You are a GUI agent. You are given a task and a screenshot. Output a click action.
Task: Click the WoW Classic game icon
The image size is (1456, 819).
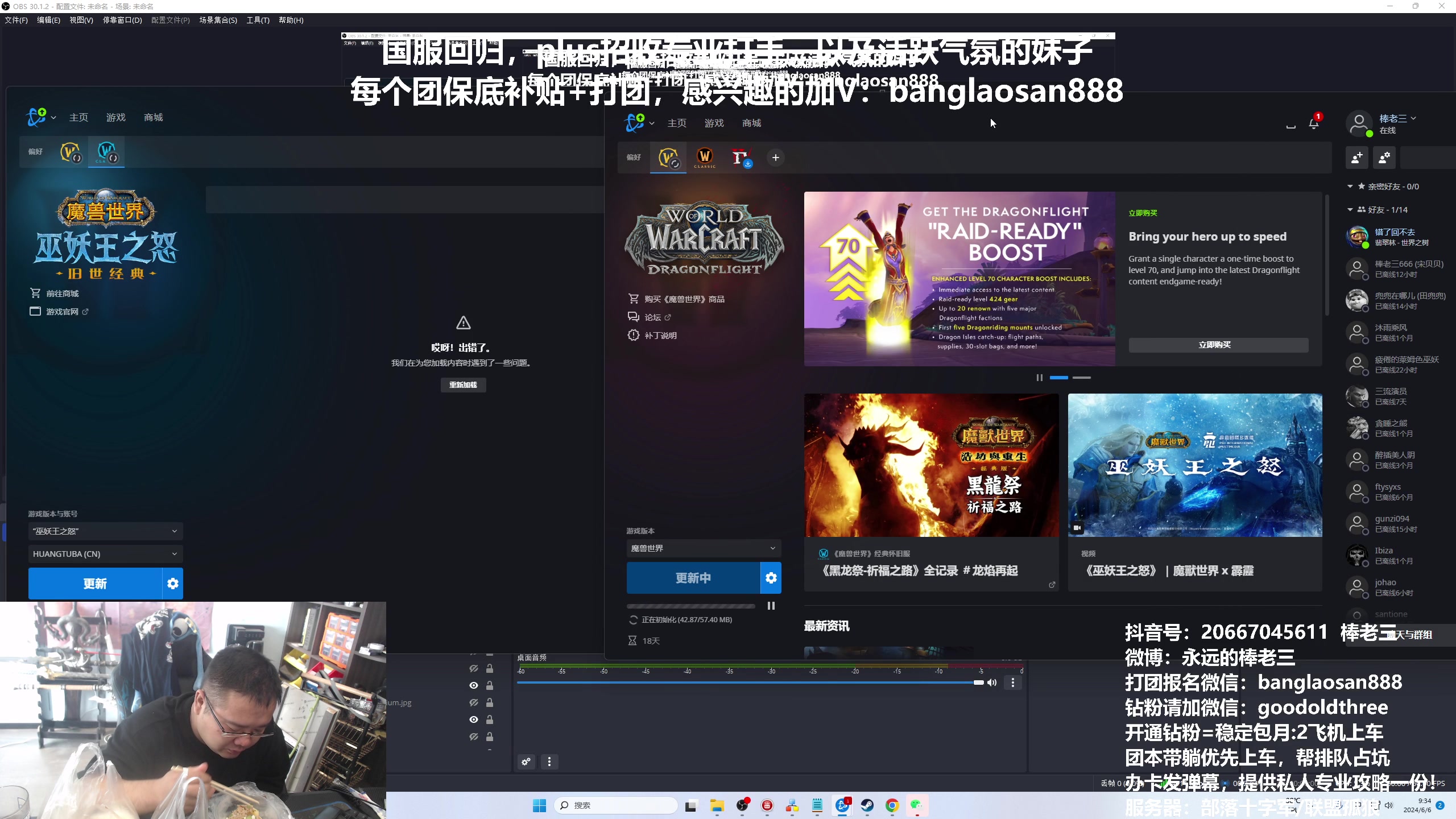click(704, 157)
